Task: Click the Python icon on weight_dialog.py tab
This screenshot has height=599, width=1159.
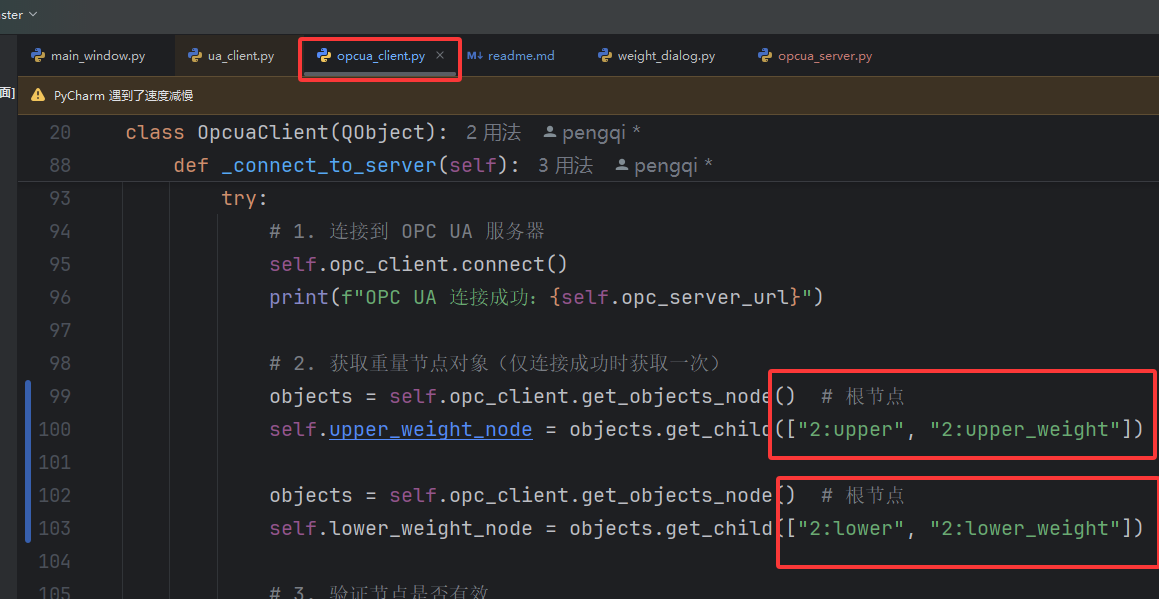Action: (605, 56)
